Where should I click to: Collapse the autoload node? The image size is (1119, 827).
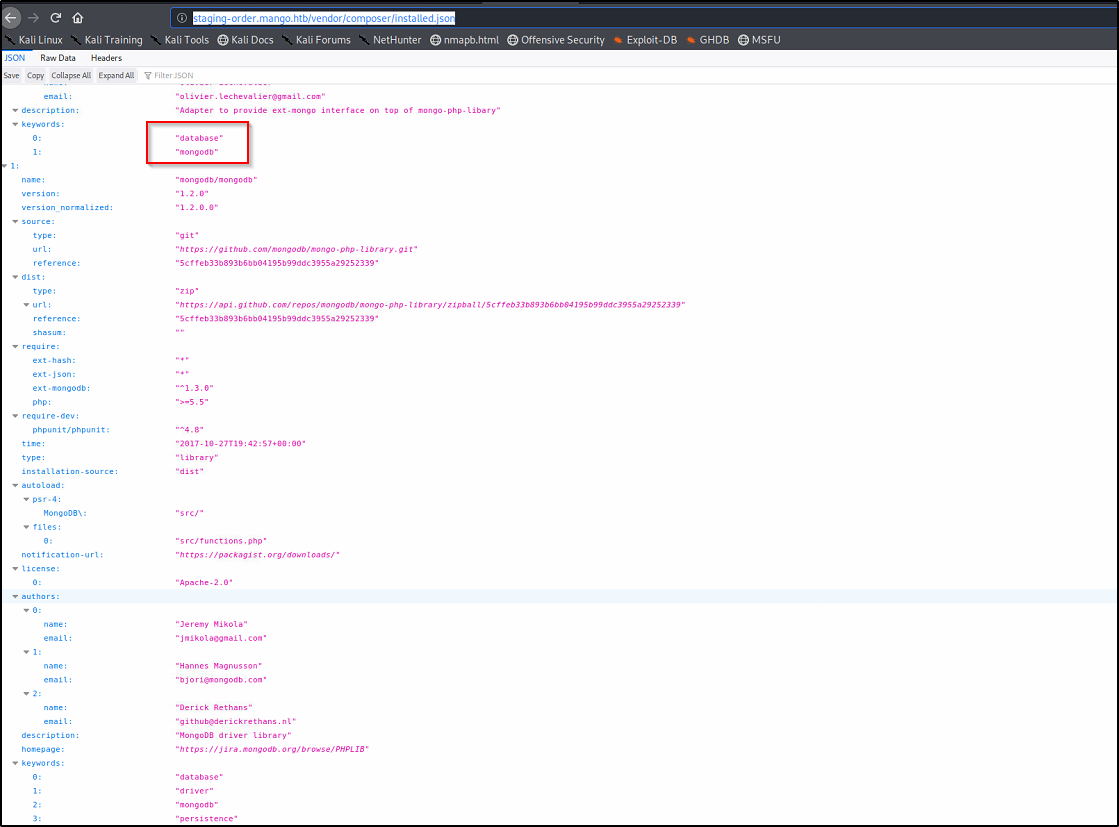[15, 485]
